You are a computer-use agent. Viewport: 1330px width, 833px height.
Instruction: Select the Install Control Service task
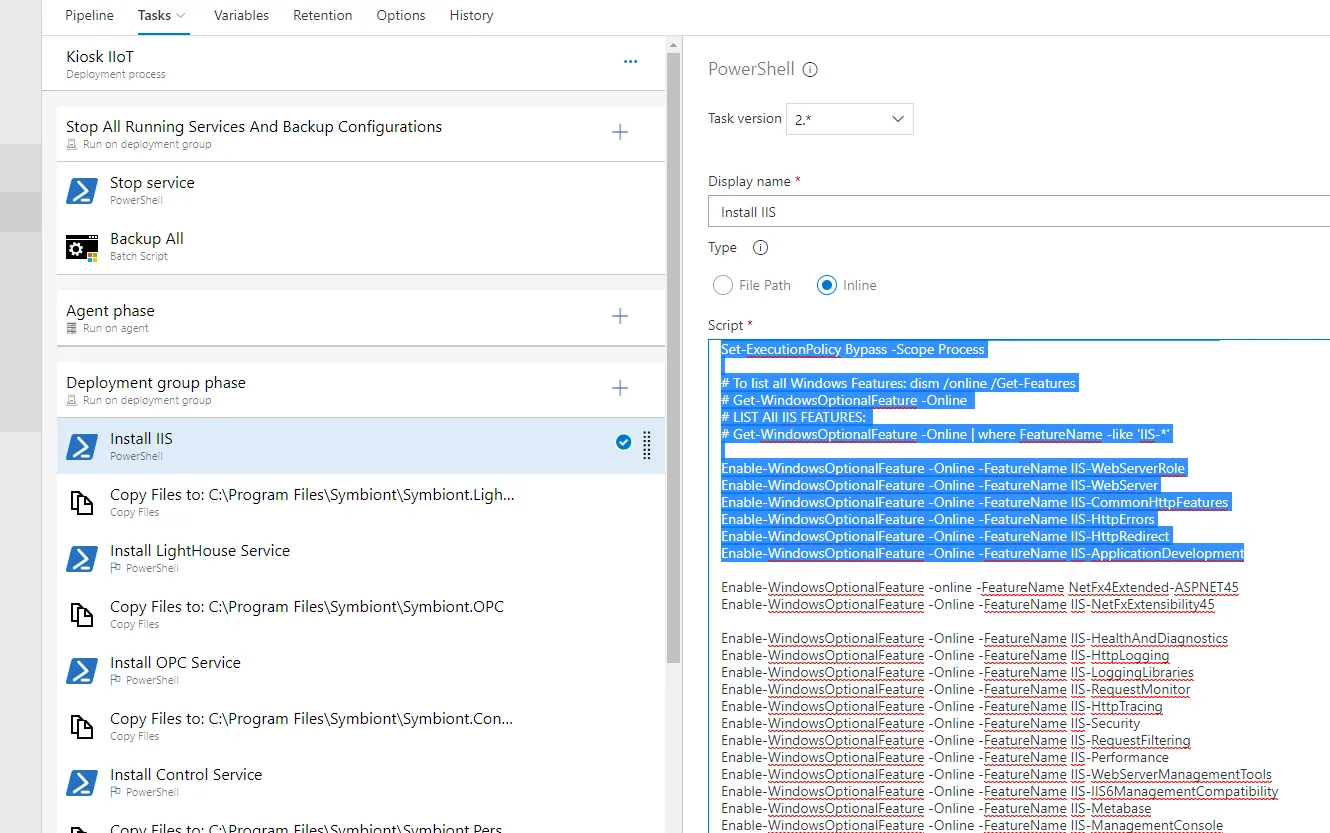tap(362, 782)
